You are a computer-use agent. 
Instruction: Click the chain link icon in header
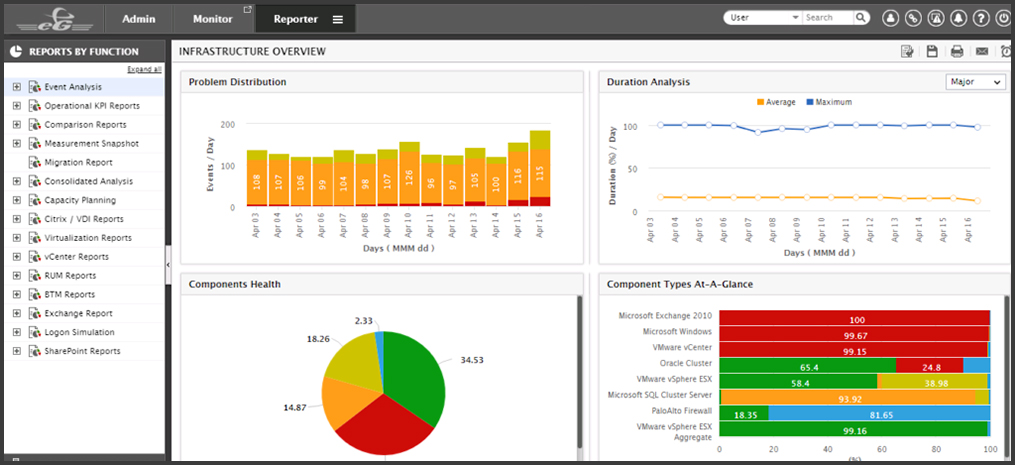click(913, 18)
